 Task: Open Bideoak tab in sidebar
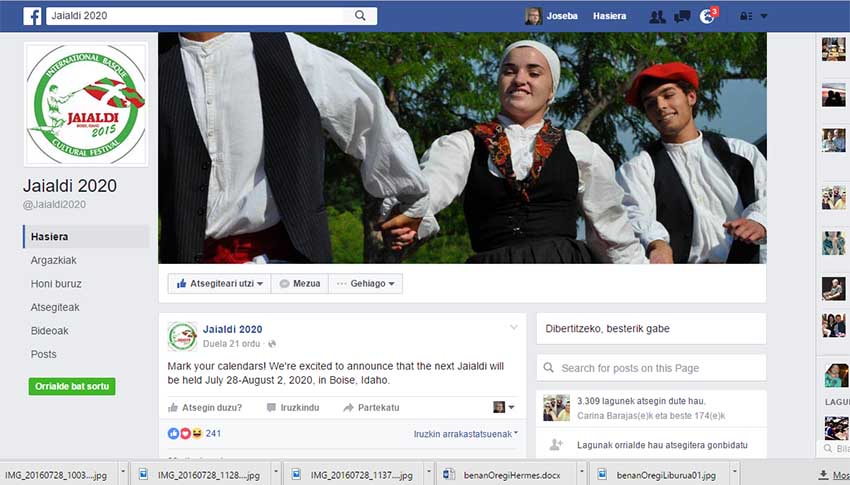[49, 331]
